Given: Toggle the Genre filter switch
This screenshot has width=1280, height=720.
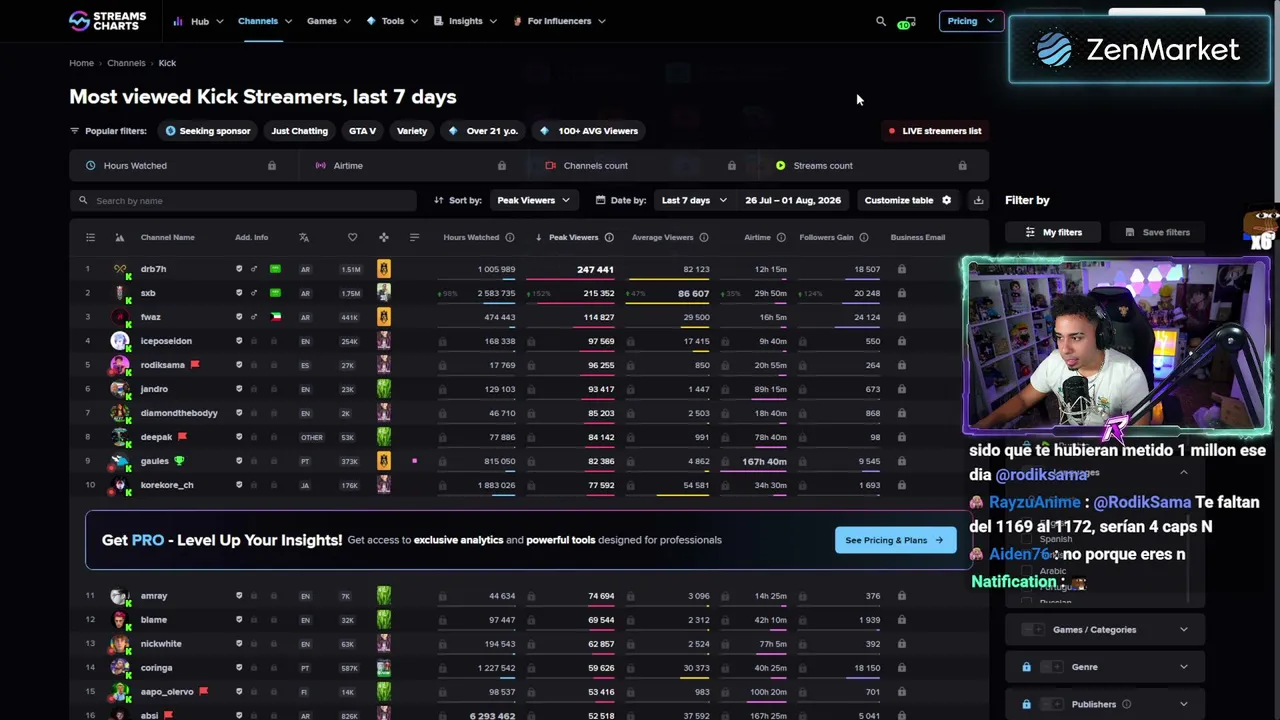Looking at the screenshot, I should (x=1051, y=667).
